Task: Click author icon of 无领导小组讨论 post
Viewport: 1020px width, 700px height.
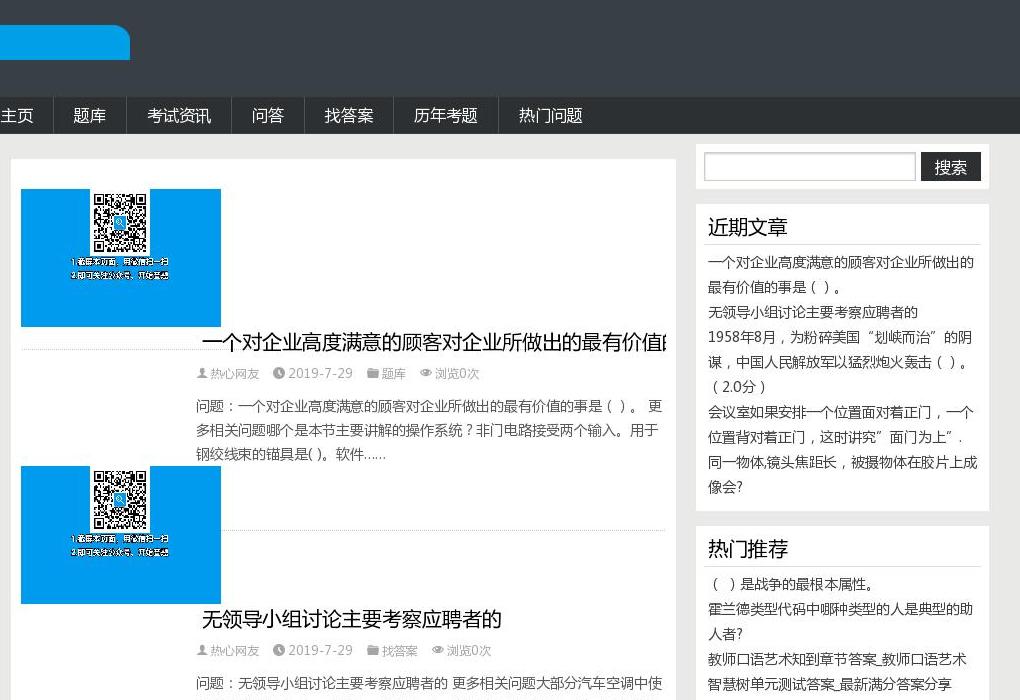Action: (x=202, y=650)
